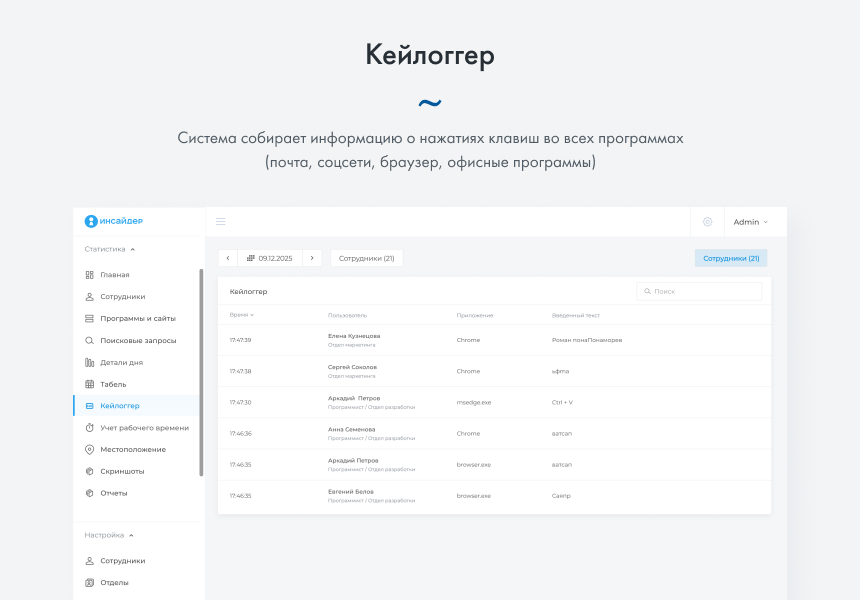
Task: Open Программы и сайты menu item
Action: point(137,319)
